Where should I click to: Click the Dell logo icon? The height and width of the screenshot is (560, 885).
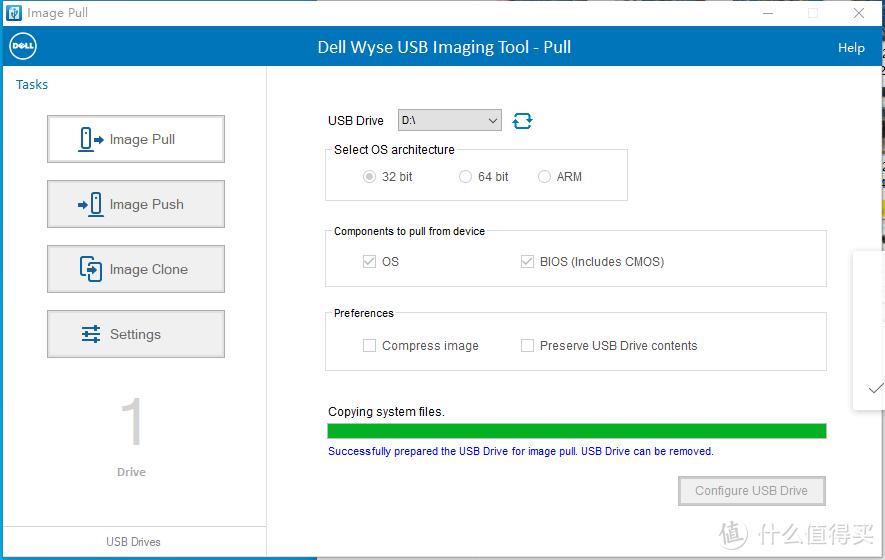pyautogui.click(x=23, y=47)
